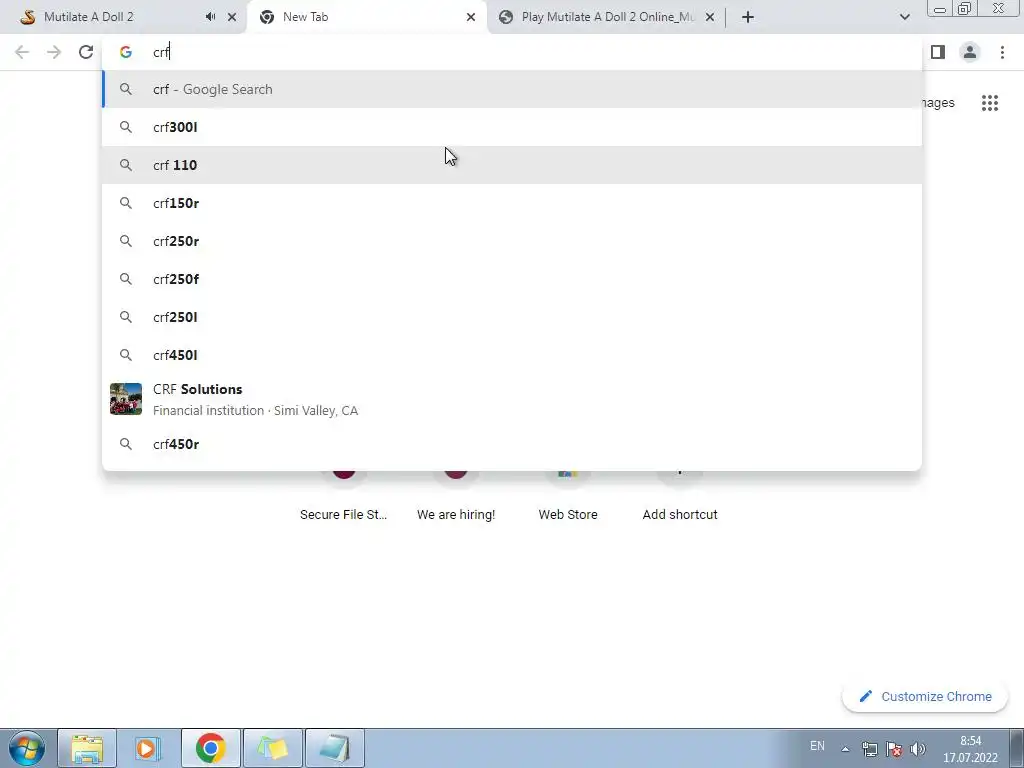The height and width of the screenshot is (768, 1024).
Task: Select the crf450l suggestion
Action: [512, 355]
